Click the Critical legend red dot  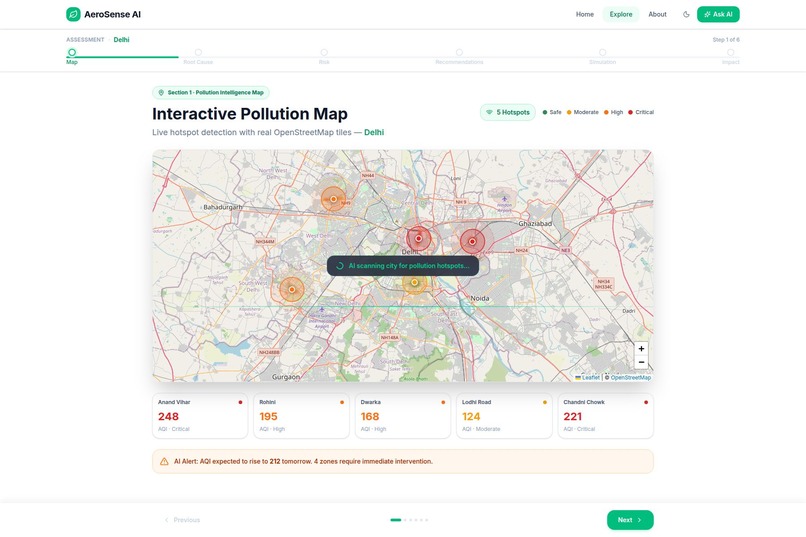(630, 112)
